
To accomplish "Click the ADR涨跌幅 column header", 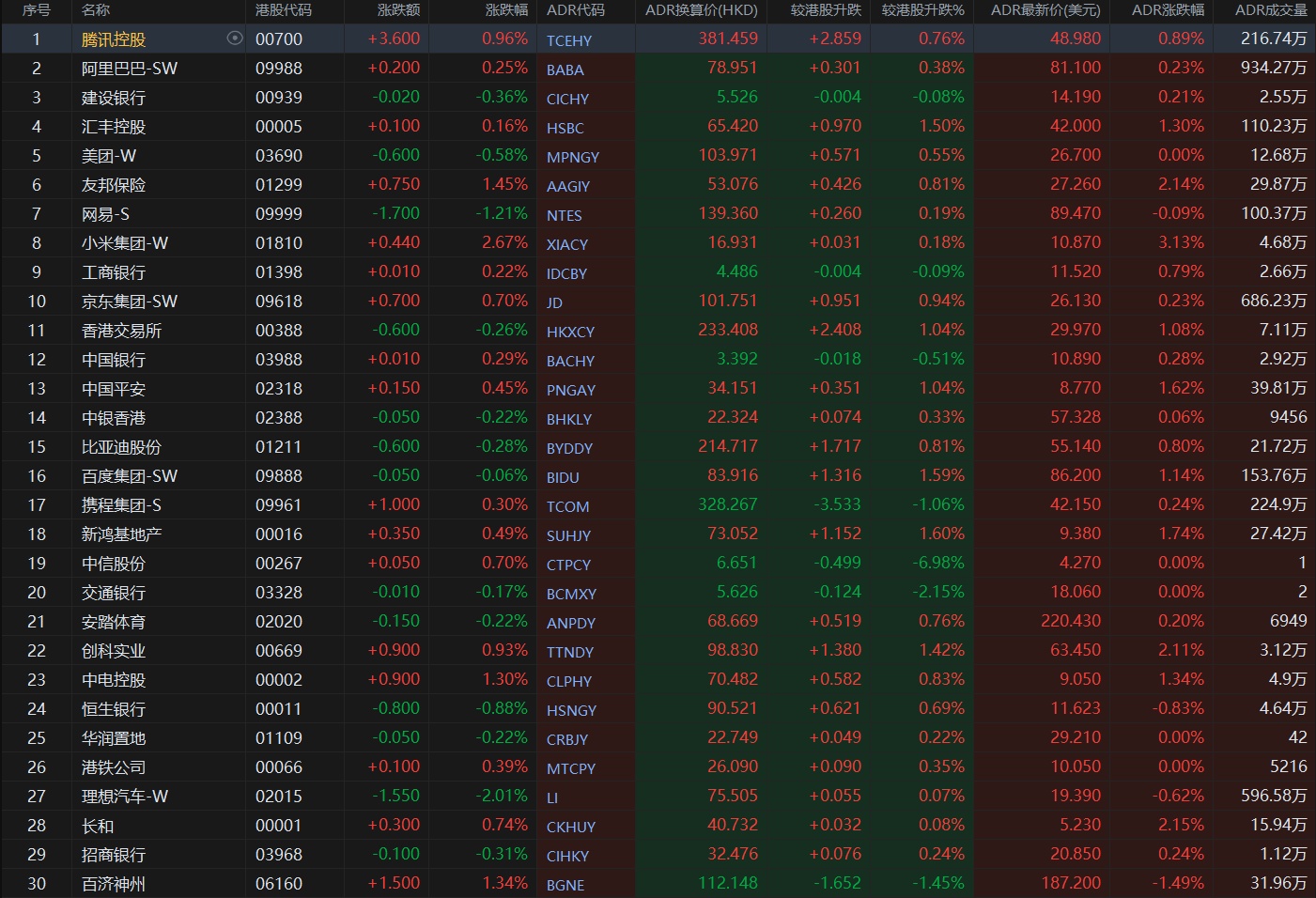I will pyautogui.click(x=1168, y=10).
